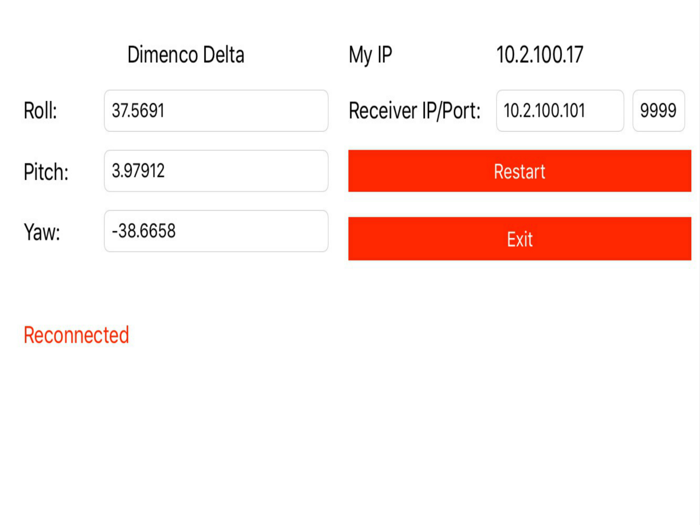
Task: Tap the field containing -38.6658
Action: pos(216,231)
